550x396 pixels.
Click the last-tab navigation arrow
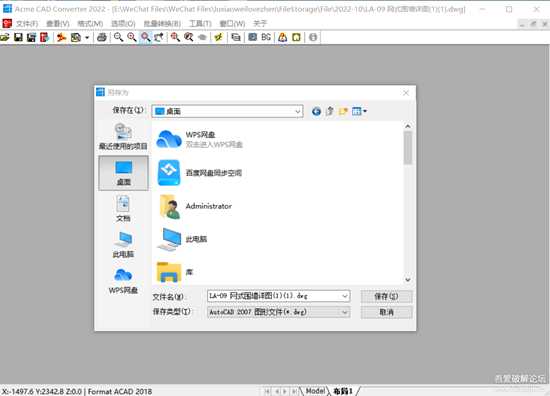[x=294, y=391]
